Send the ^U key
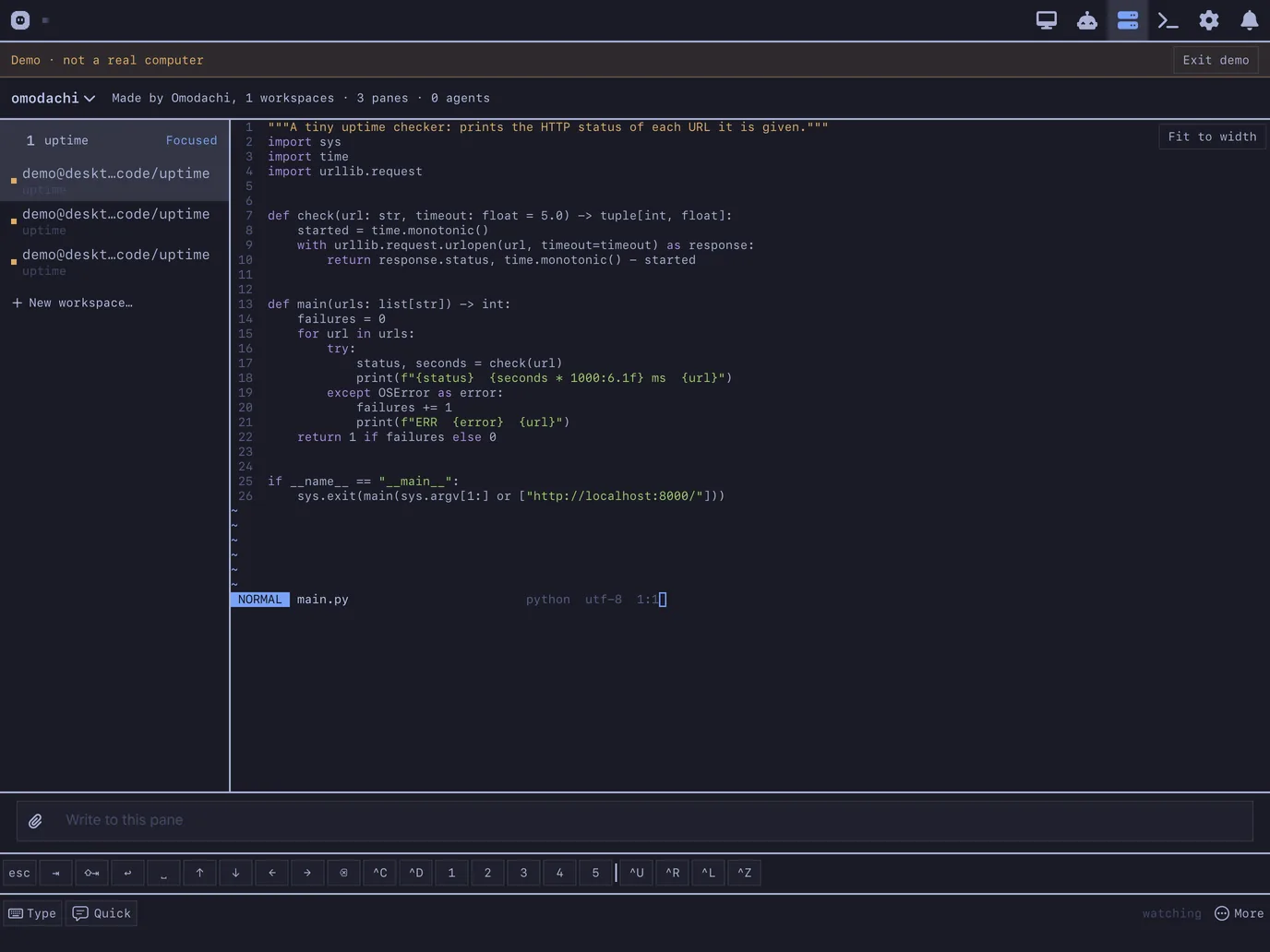 (x=636, y=873)
